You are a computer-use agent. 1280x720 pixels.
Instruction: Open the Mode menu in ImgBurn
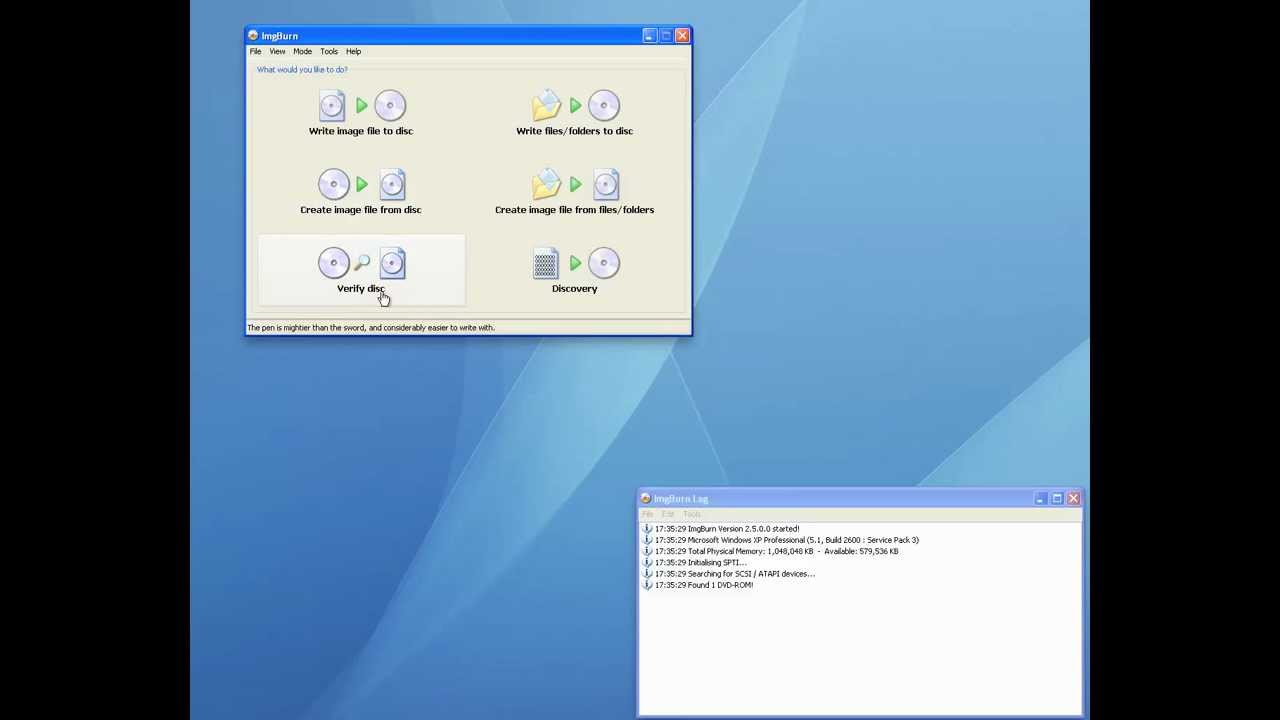(x=302, y=51)
